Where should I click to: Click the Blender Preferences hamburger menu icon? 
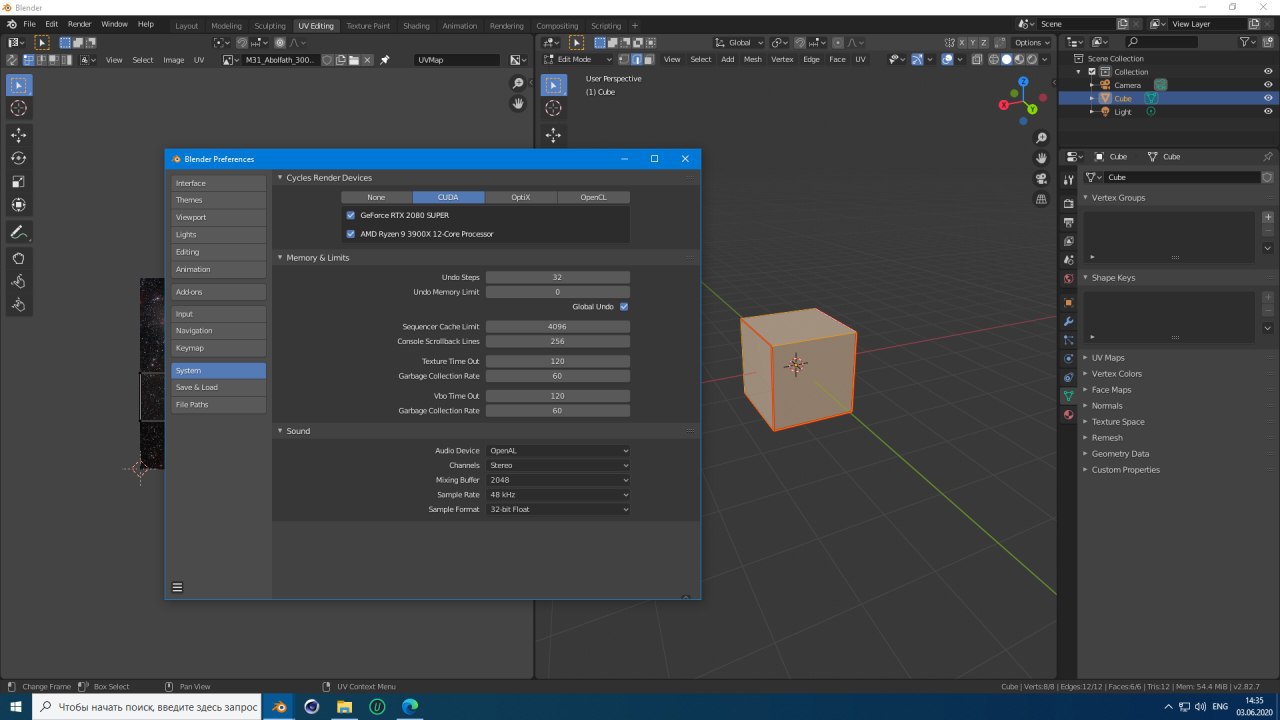pyautogui.click(x=177, y=588)
